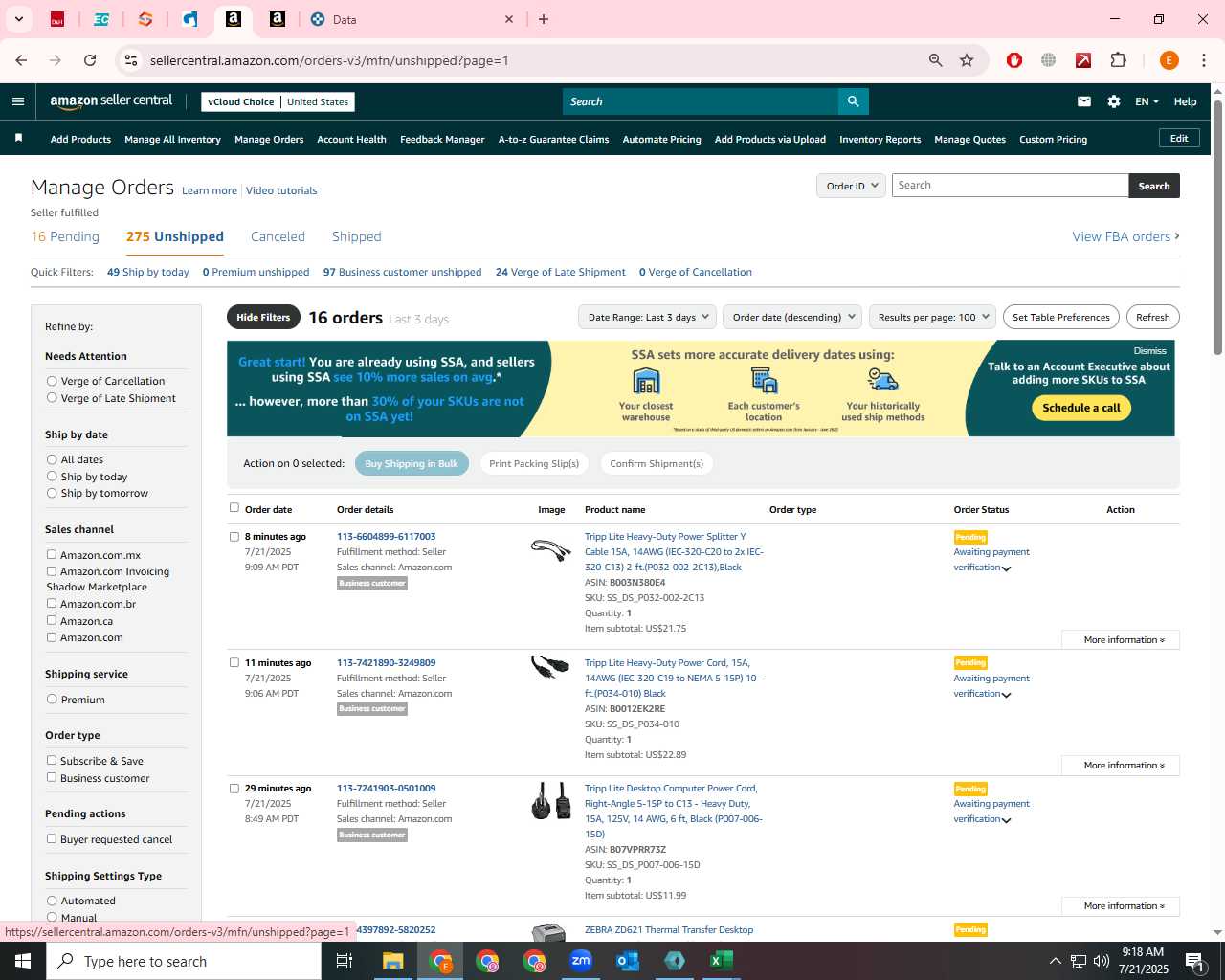Check the Business customer order type

52,777
